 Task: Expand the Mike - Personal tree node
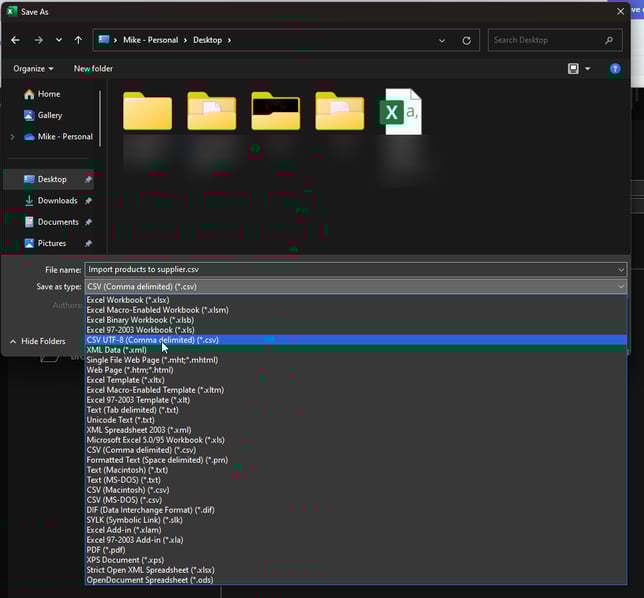pyautogui.click(x=12, y=137)
